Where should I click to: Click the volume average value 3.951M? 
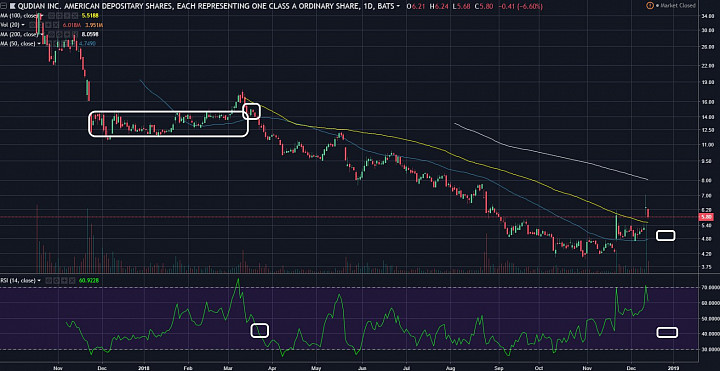coord(94,25)
